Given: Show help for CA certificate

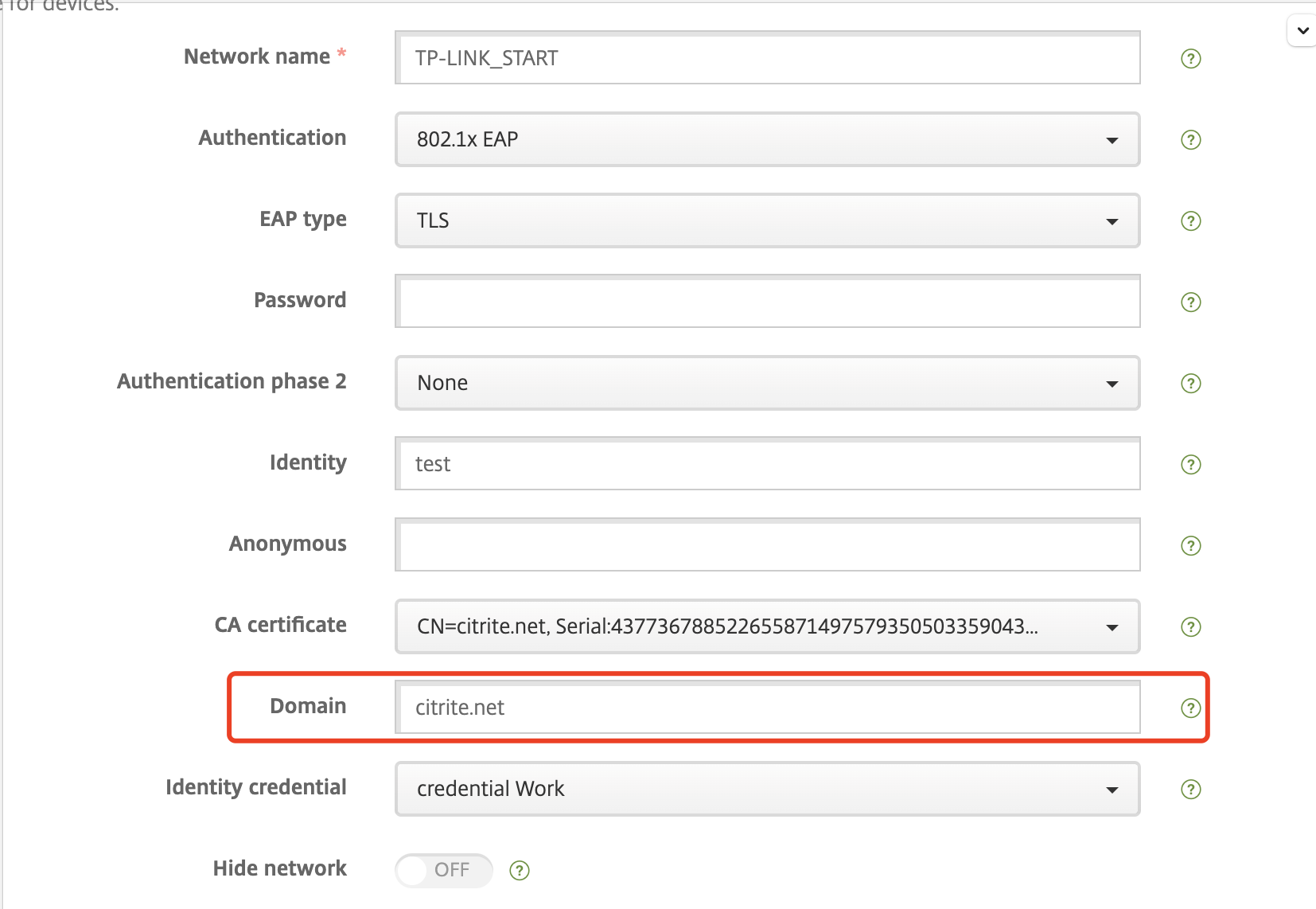Looking at the screenshot, I should [1190, 627].
